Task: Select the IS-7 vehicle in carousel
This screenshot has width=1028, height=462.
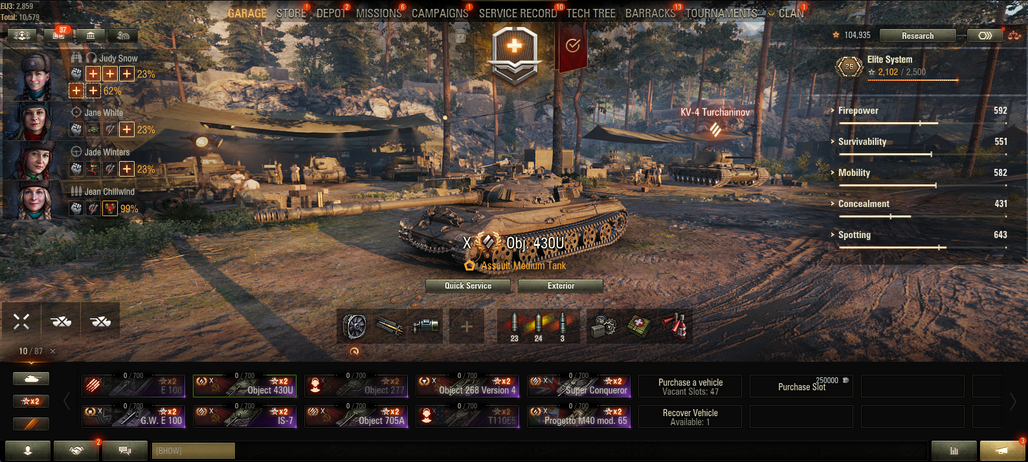Action: click(x=245, y=416)
